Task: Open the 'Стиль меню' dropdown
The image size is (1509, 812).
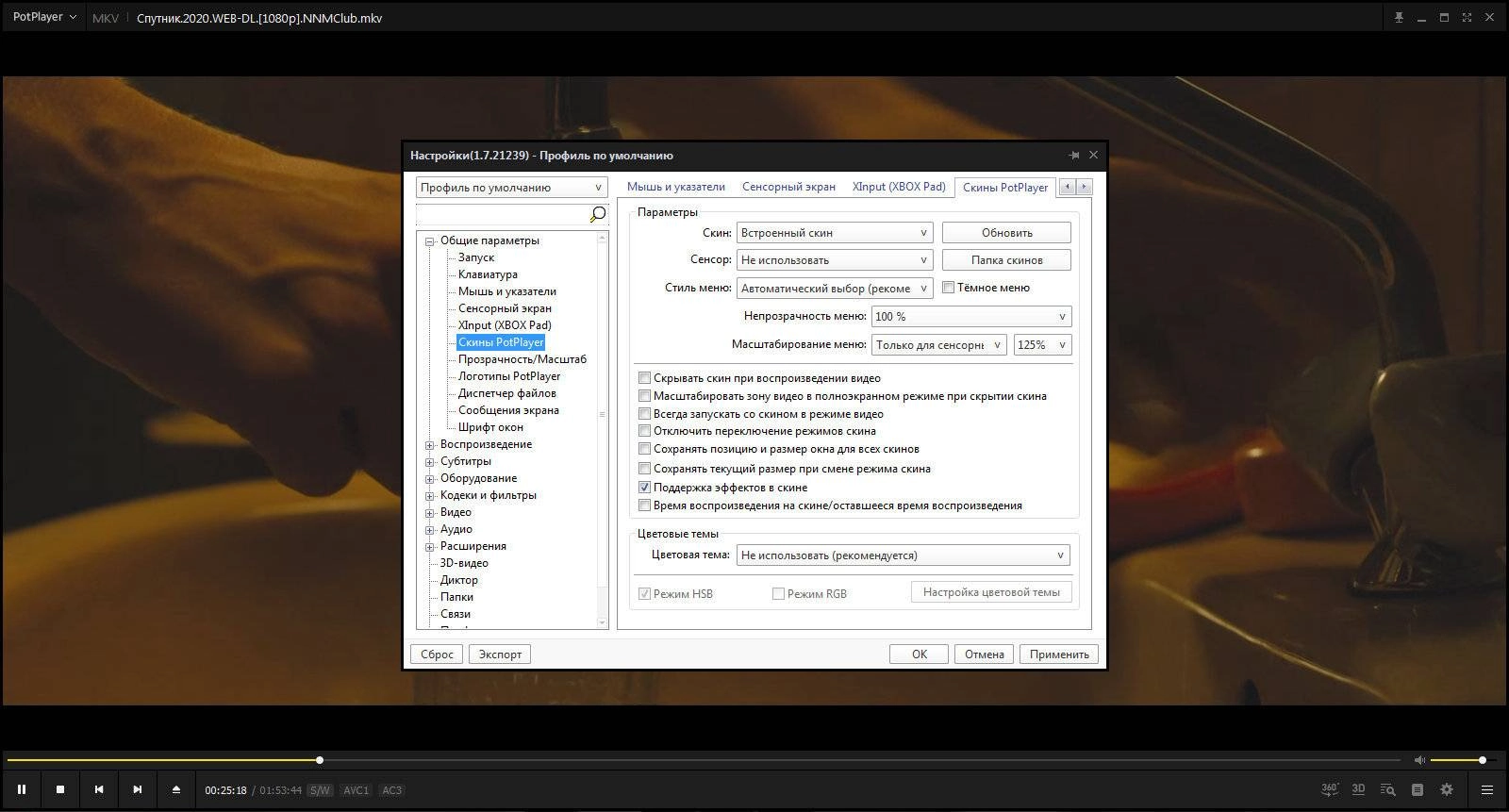Action: [835, 289]
